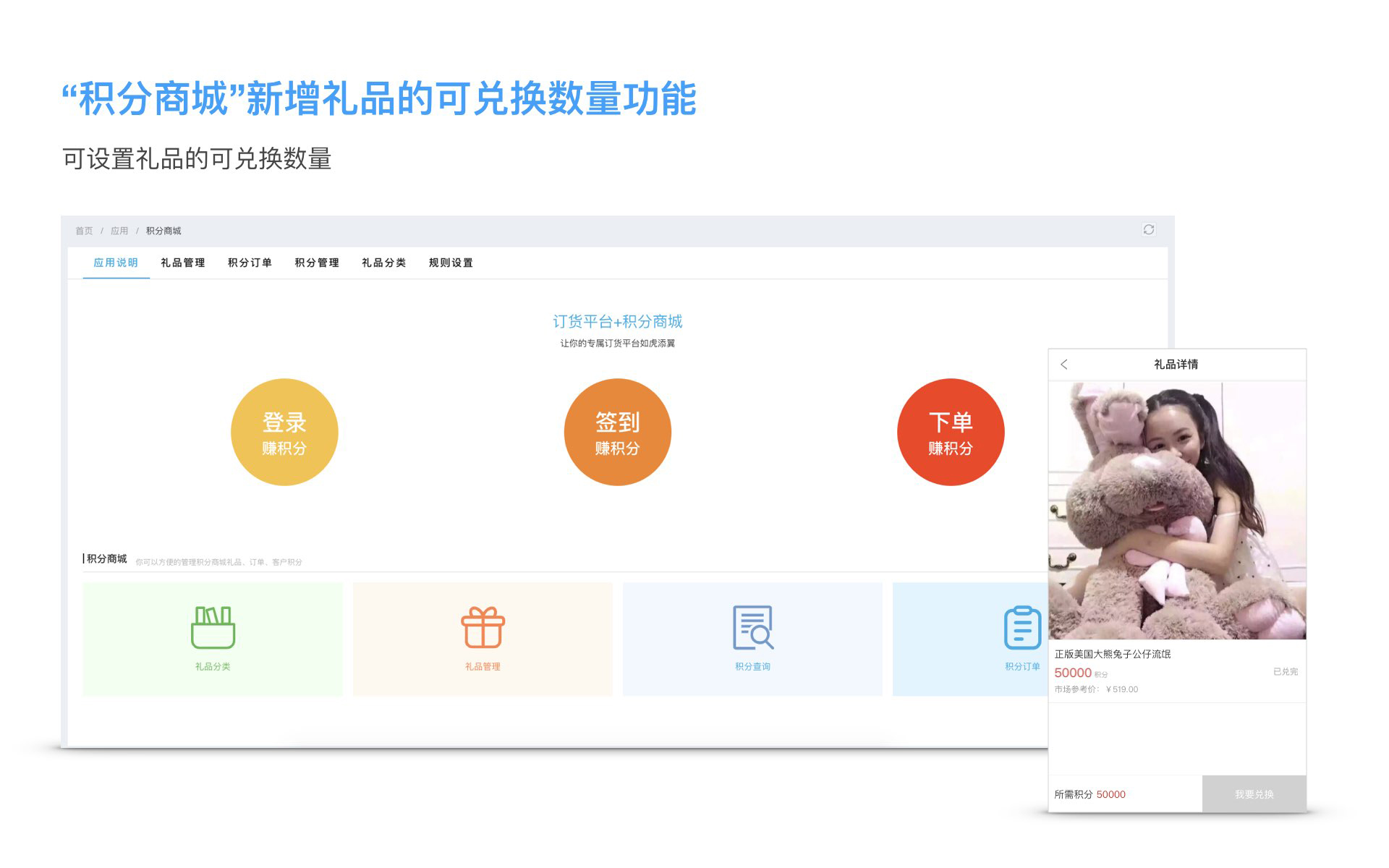Click the orange 签到 赚积分 circle
Viewport: 1389px width, 868px height.
coord(617,432)
